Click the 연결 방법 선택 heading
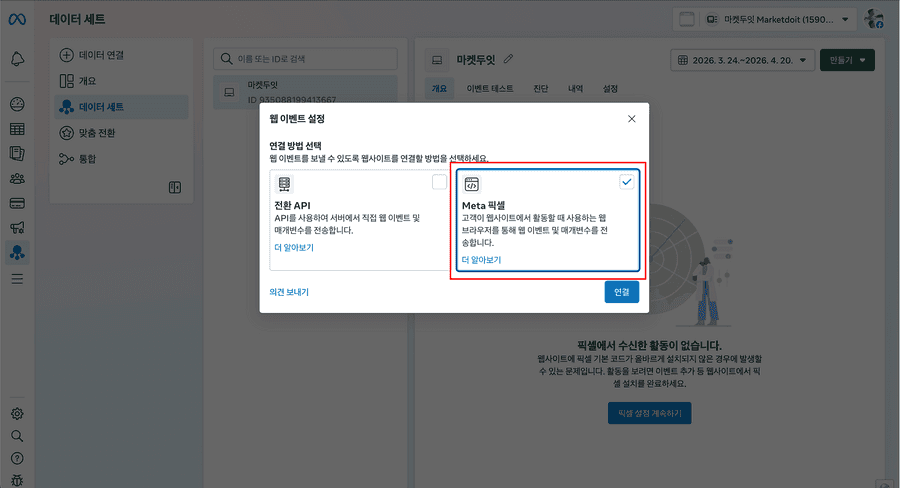Screen dimensions: 900x488 pos(295,146)
